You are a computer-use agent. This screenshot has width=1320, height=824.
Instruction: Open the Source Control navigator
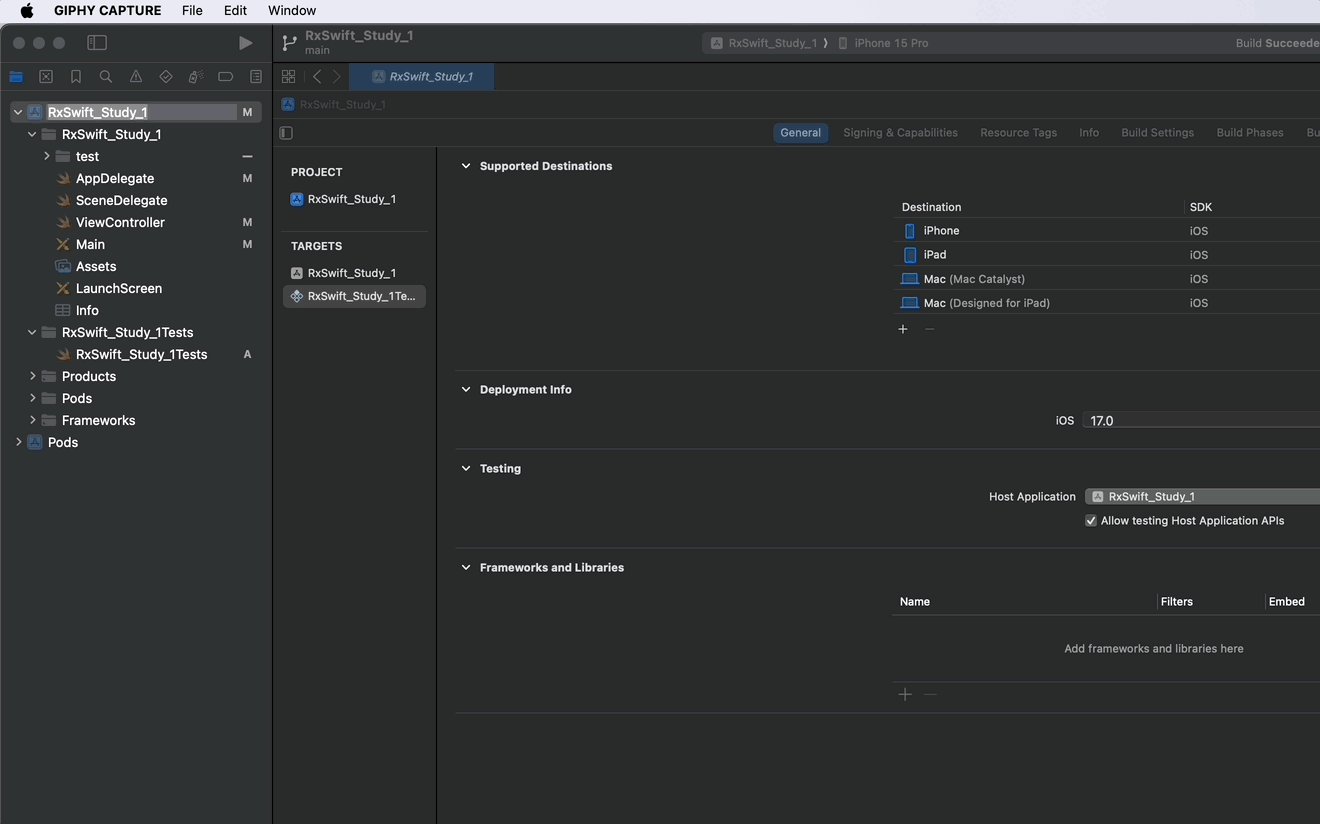[x=46, y=77]
